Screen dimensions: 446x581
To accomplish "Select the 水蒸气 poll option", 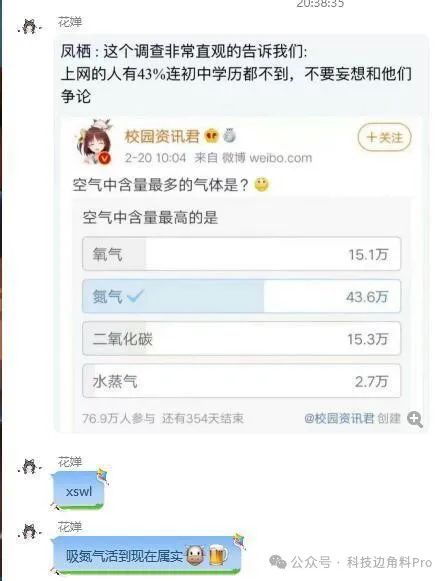I will (x=242, y=381).
